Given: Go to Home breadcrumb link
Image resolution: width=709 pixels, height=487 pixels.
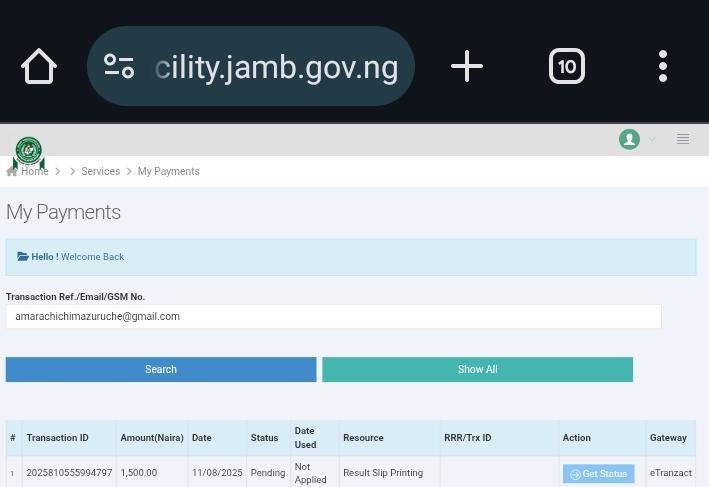Looking at the screenshot, I should 34,171.
